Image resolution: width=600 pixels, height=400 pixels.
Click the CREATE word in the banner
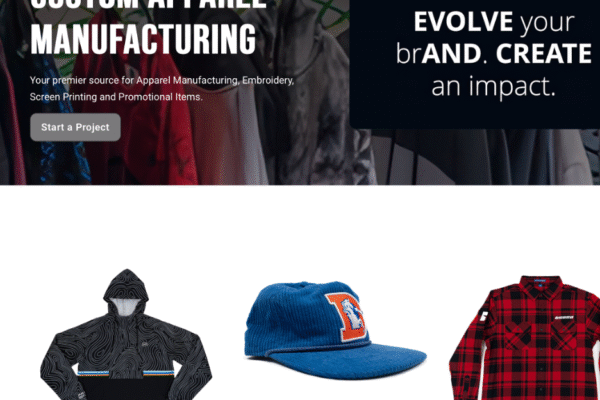click(x=544, y=54)
